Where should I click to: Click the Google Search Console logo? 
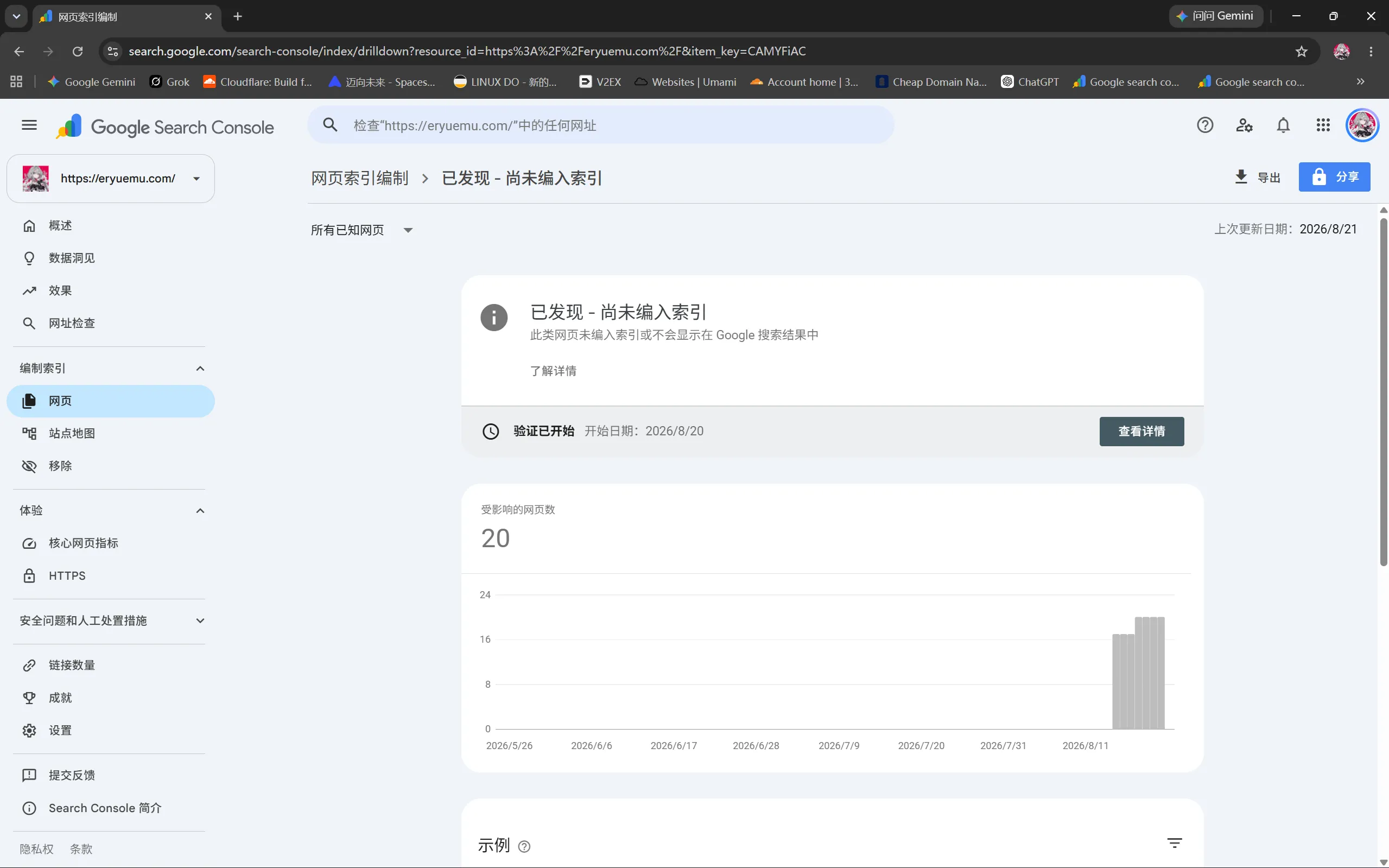pos(164,126)
